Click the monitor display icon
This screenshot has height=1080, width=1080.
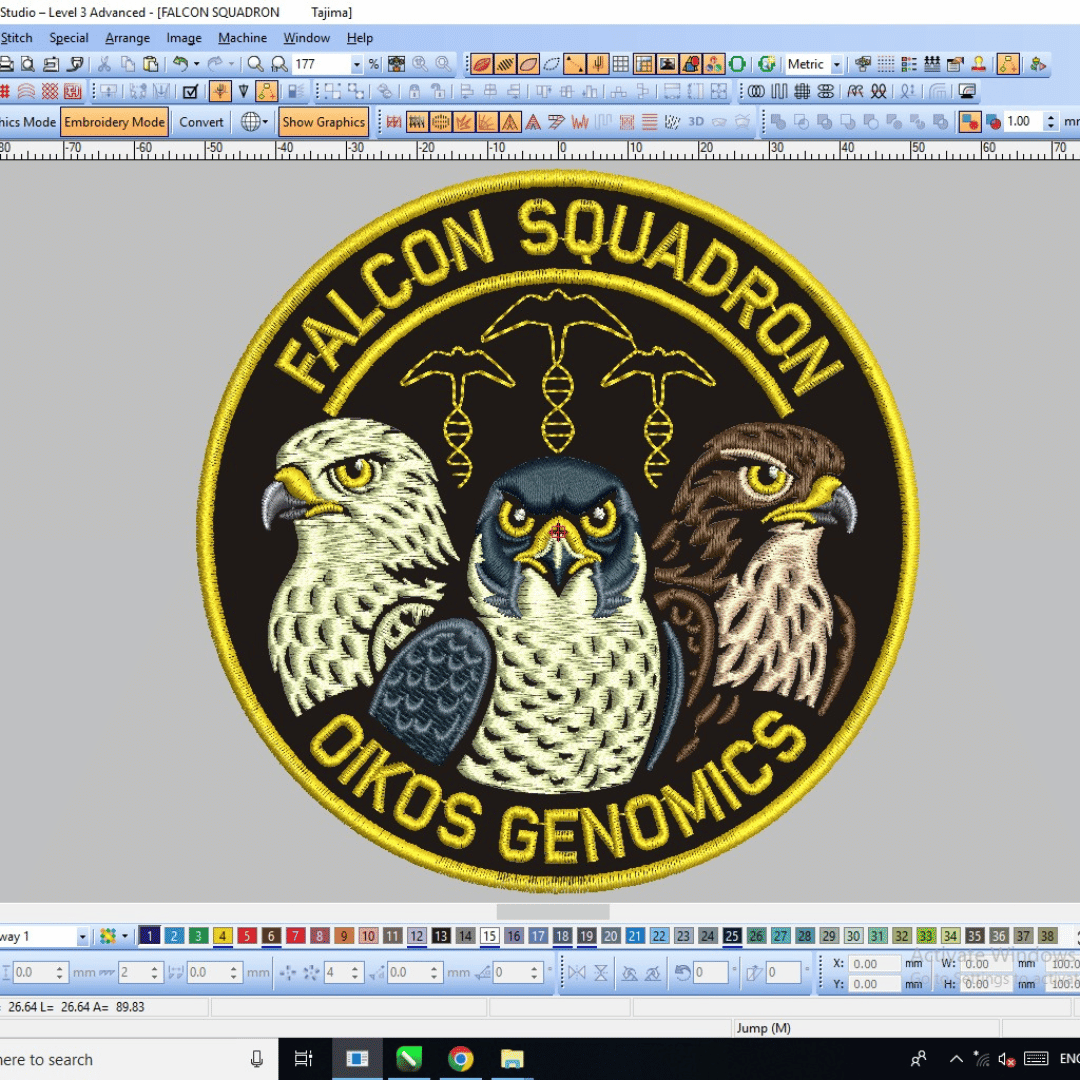click(968, 91)
